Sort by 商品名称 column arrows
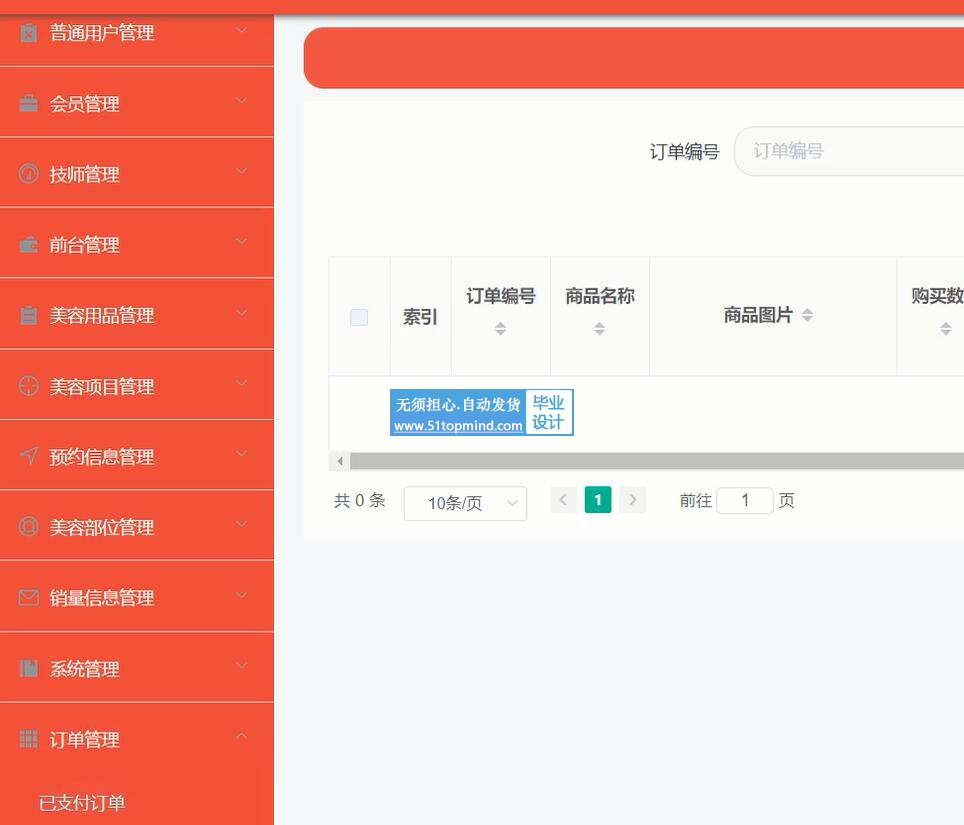The height and width of the screenshot is (825, 964). pos(599,328)
